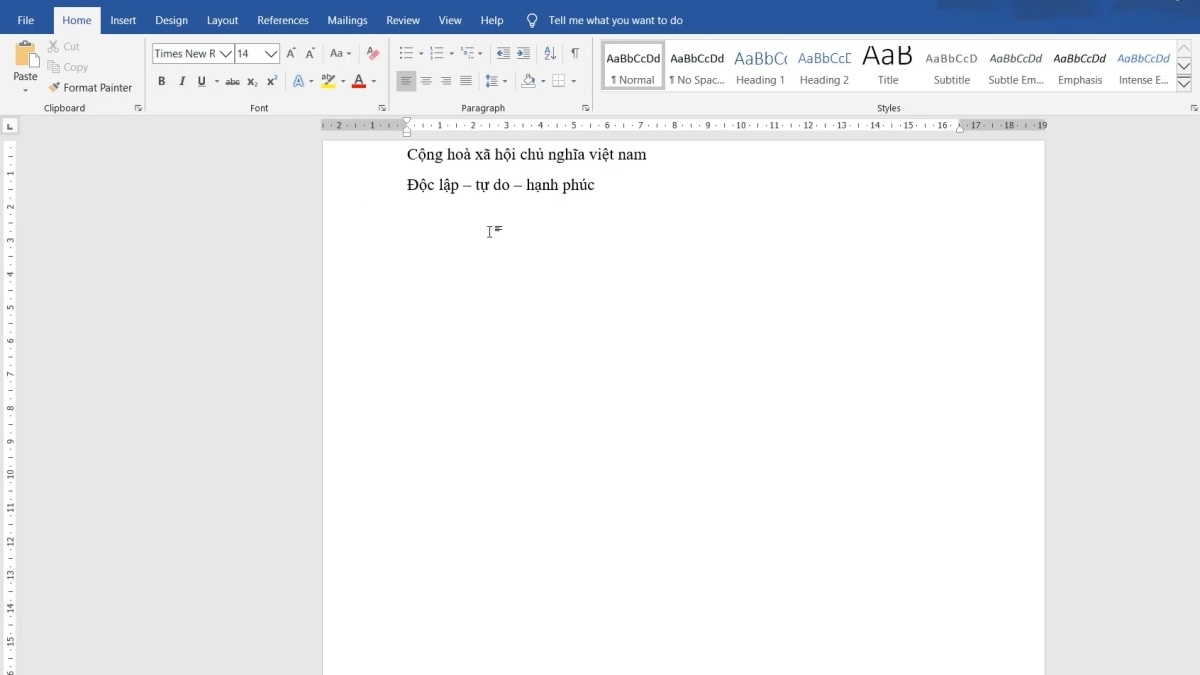The image size is (1200, 675).
Task: Open the Layout ribbon tab
Action: click(x=222, y=20)
